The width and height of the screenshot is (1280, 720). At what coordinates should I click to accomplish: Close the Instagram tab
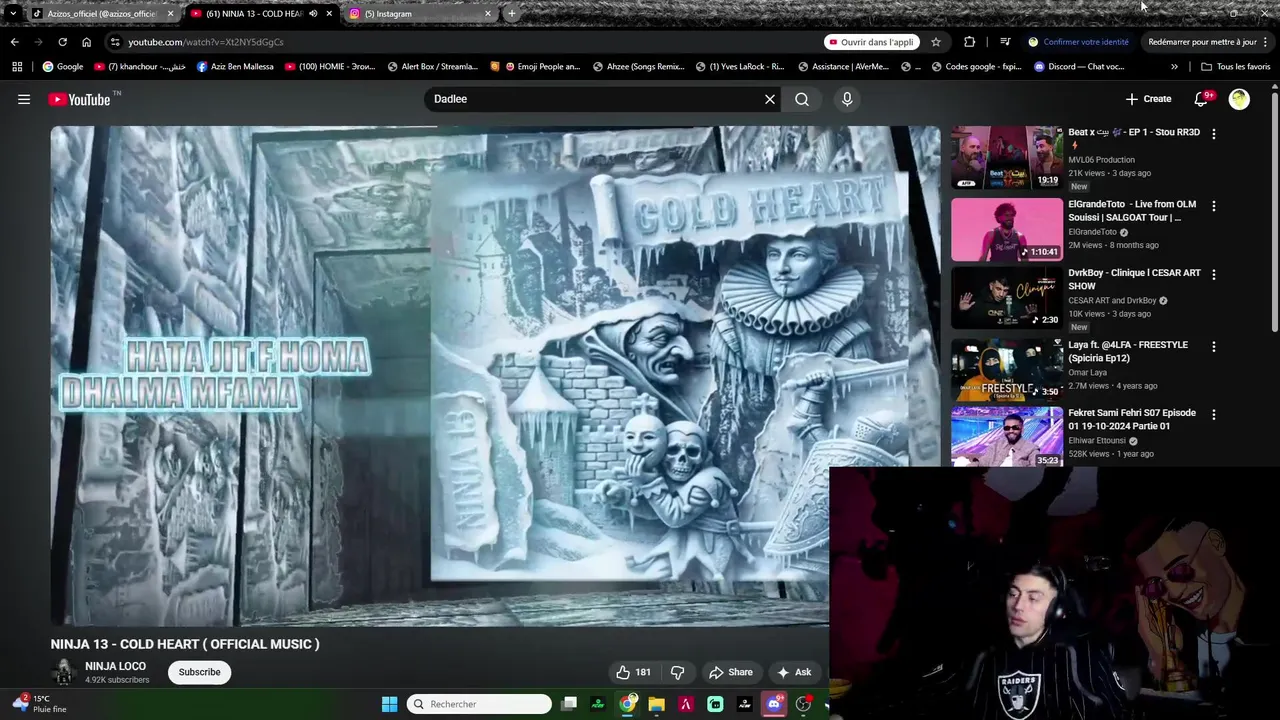pyautogui.click(x=488, y=14)
